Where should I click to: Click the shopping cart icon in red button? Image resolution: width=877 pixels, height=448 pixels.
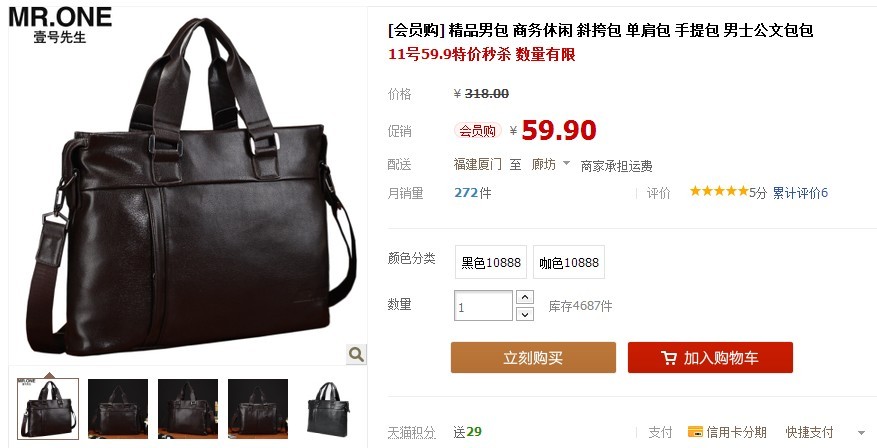[669, 358]
